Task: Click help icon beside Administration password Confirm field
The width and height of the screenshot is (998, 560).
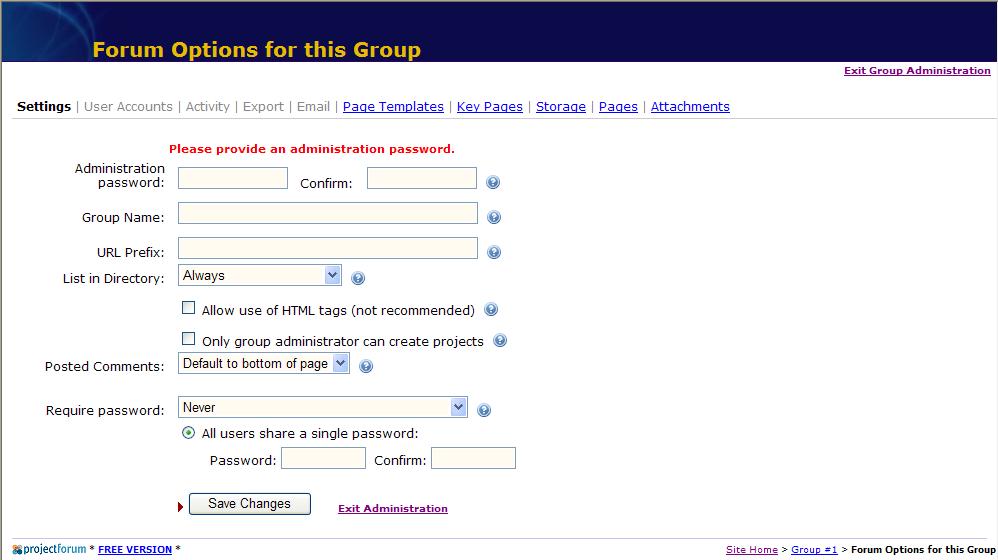Action: tap(493, 183)
